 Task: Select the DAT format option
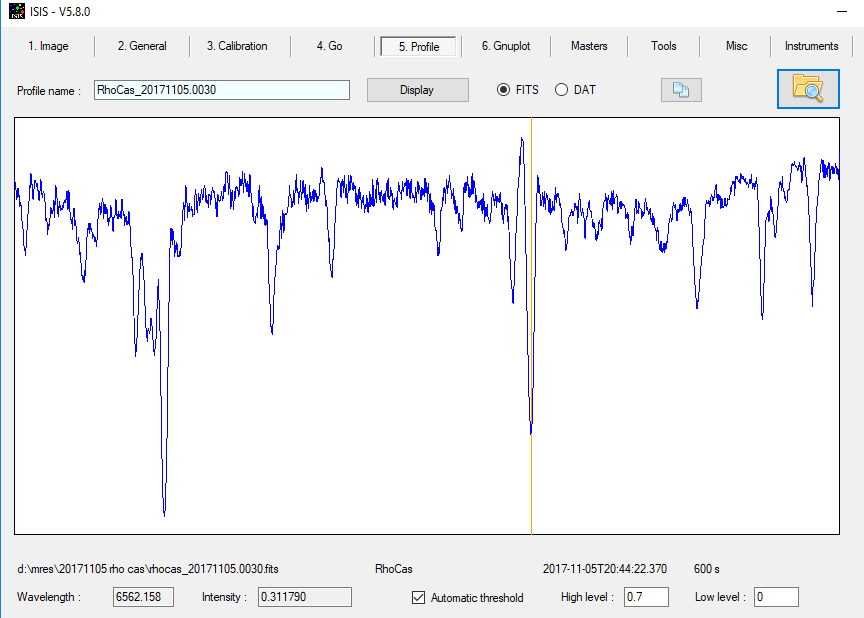coord(561,90)
